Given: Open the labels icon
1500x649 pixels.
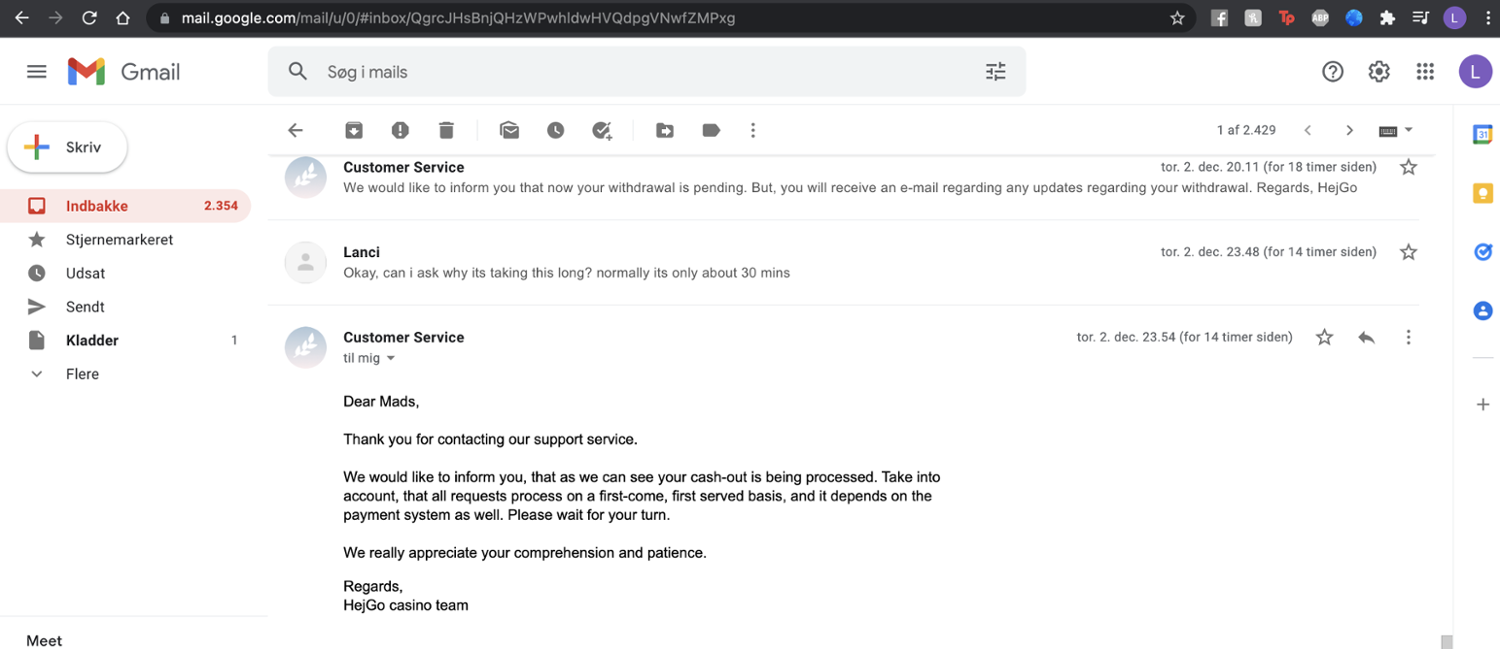Looking at the screenshot, I should click(x=711, y=130).
